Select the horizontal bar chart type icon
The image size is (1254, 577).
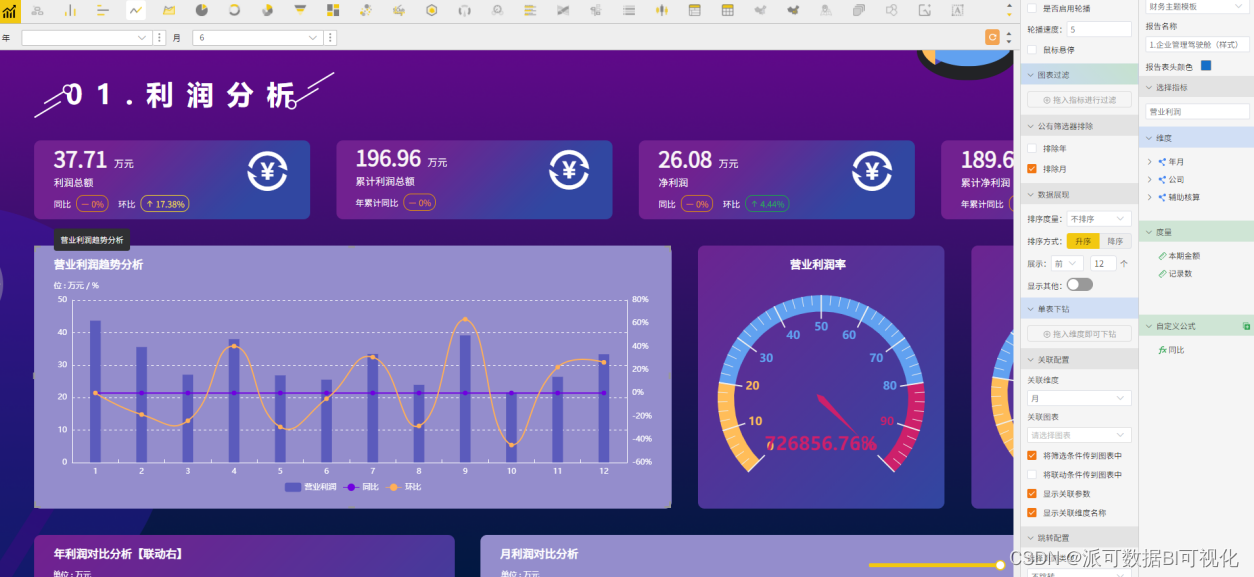point(103,10)
